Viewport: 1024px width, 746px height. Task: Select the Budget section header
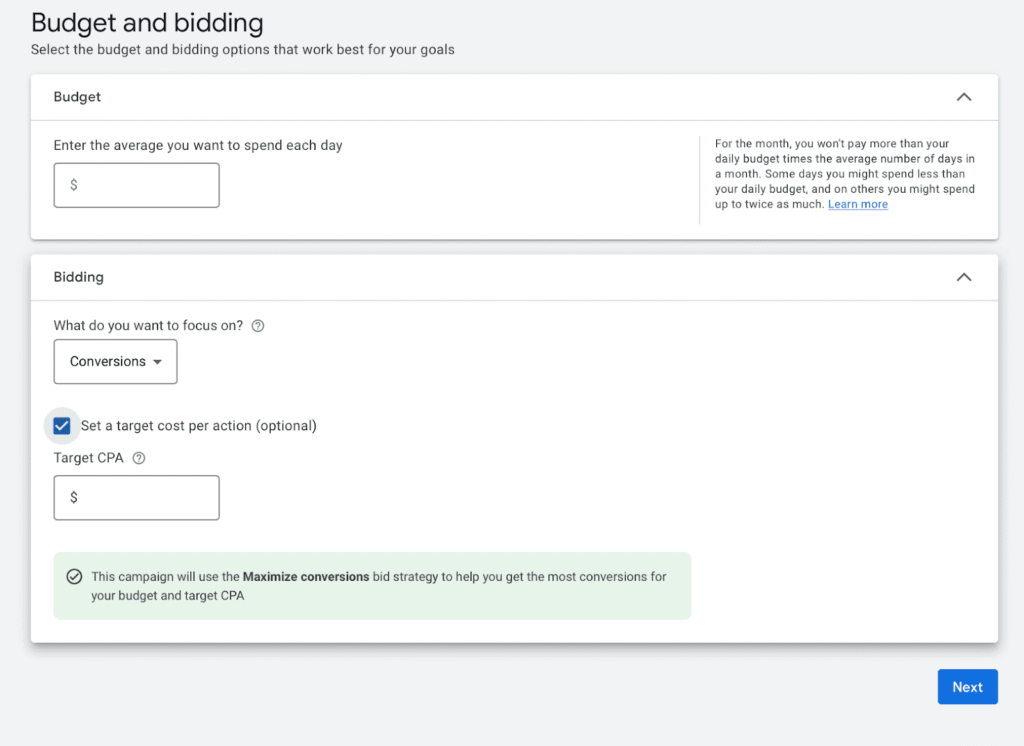pyautogui.click(x=77, y=97)
